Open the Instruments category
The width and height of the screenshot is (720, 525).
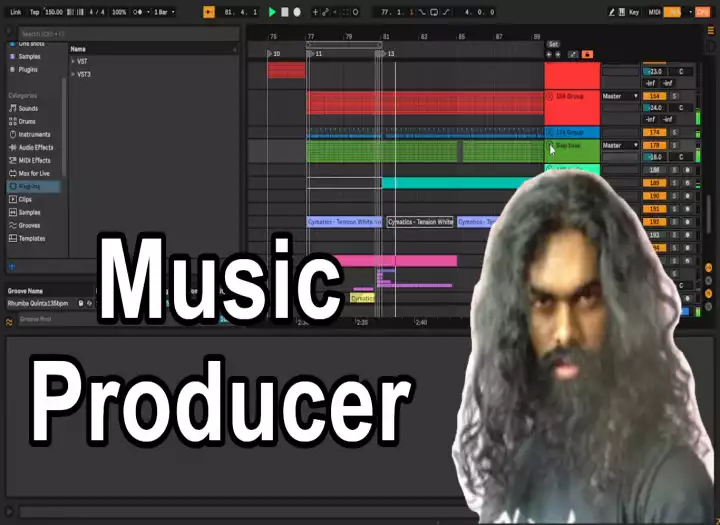(x=34, y=134)
